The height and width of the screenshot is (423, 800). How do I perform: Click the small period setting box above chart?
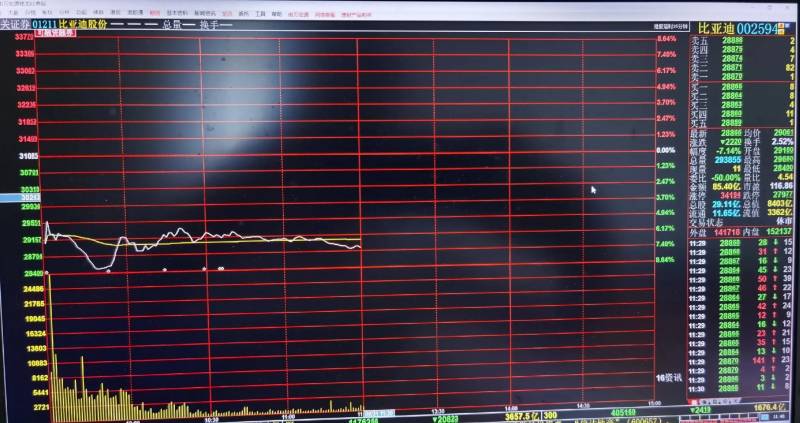pyautogui.click(x=669, y=26)
